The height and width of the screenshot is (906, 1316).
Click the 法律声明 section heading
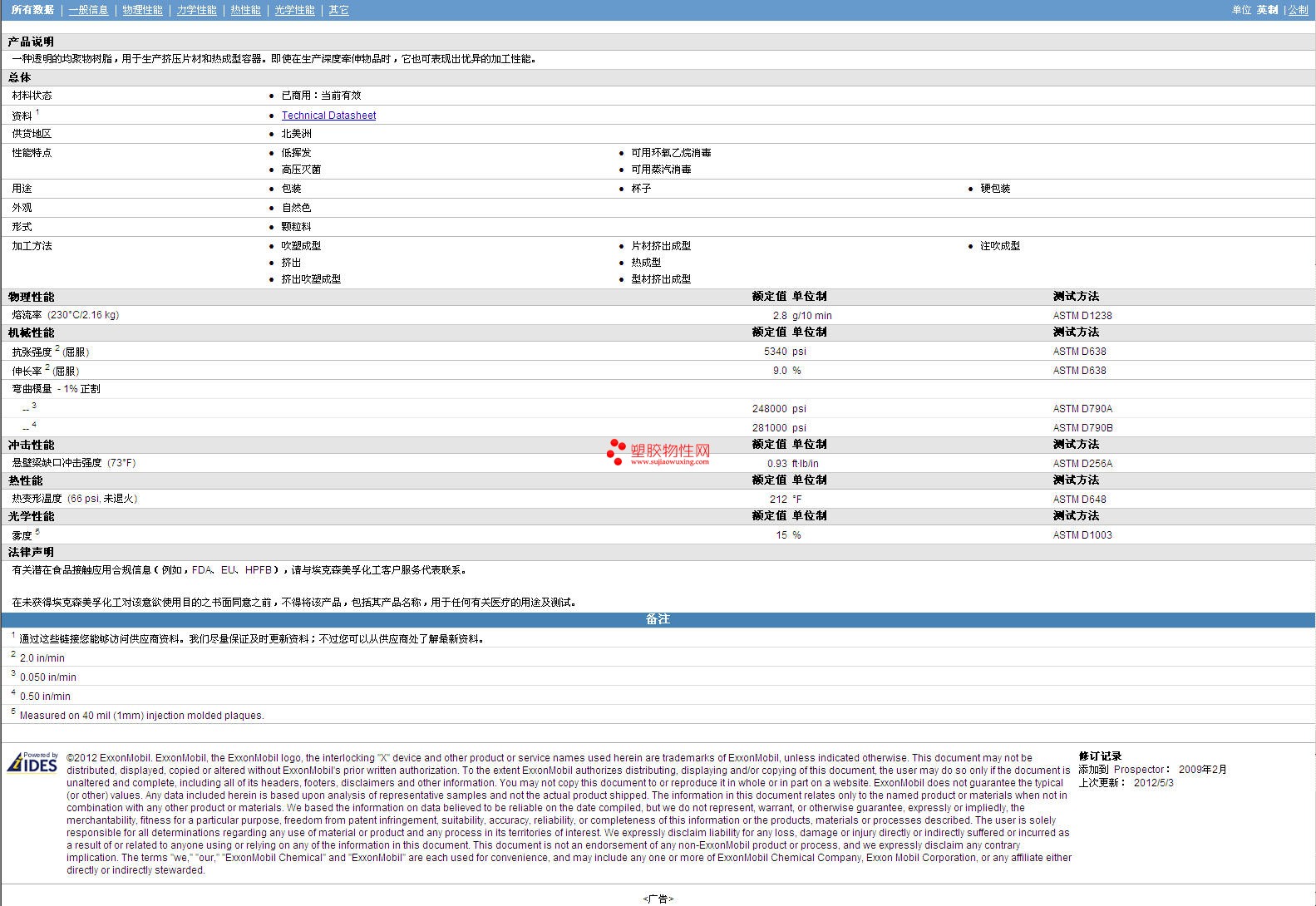pos(31,552)
